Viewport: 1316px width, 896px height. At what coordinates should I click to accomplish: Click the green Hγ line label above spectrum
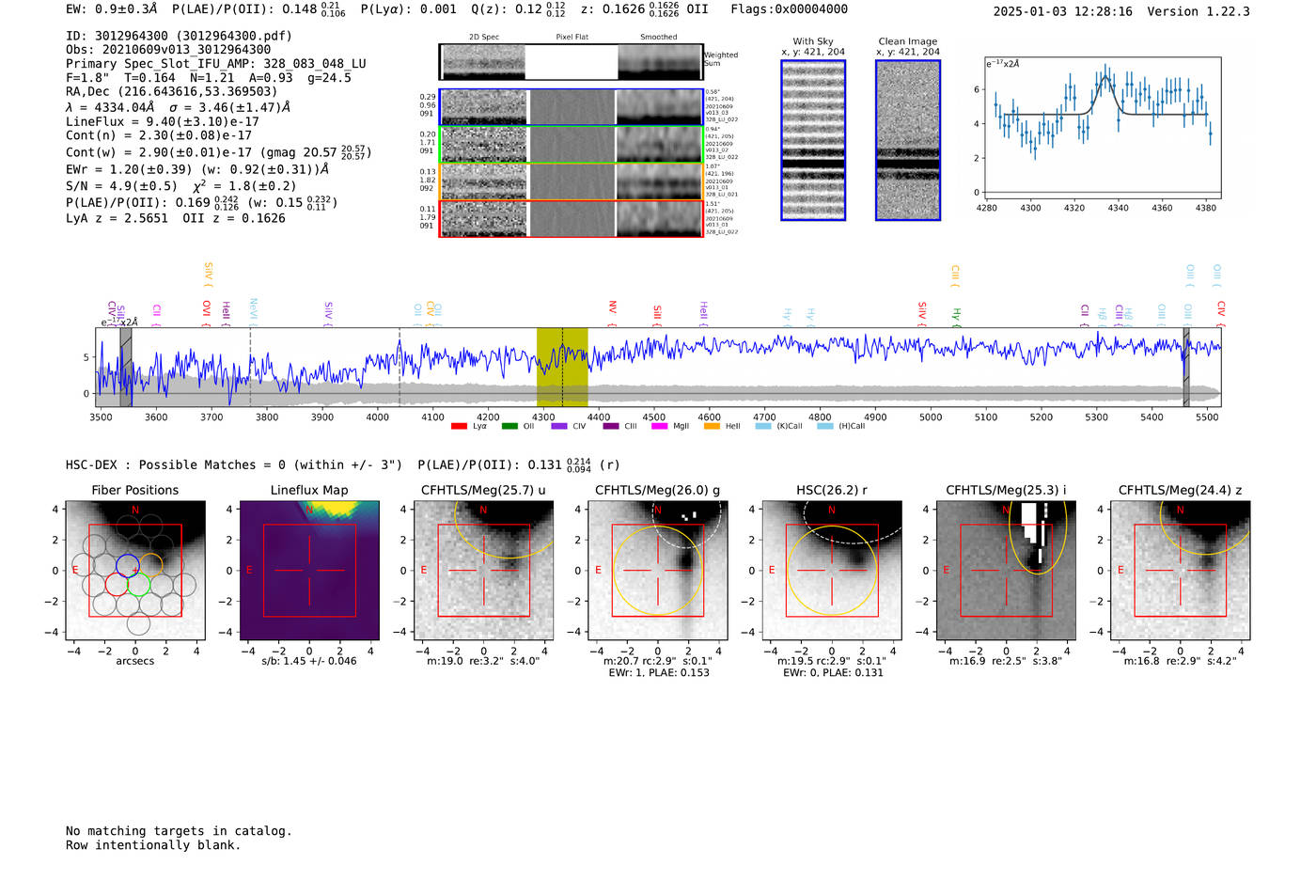click(957, 317)
